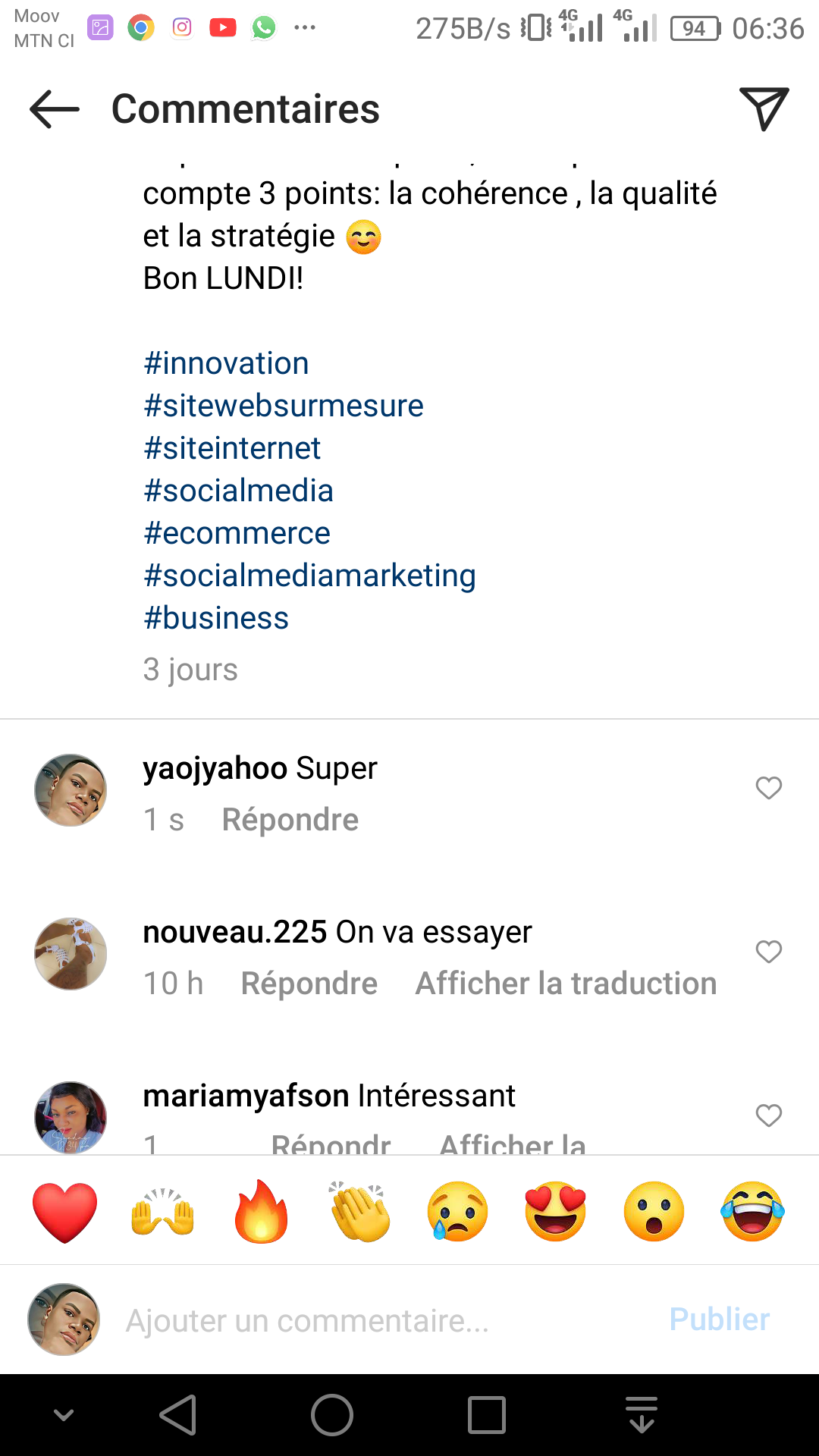This screenshot has height=1456, width=819.
Task: Insert the crying face emoji
Action: click(458, 1211)
